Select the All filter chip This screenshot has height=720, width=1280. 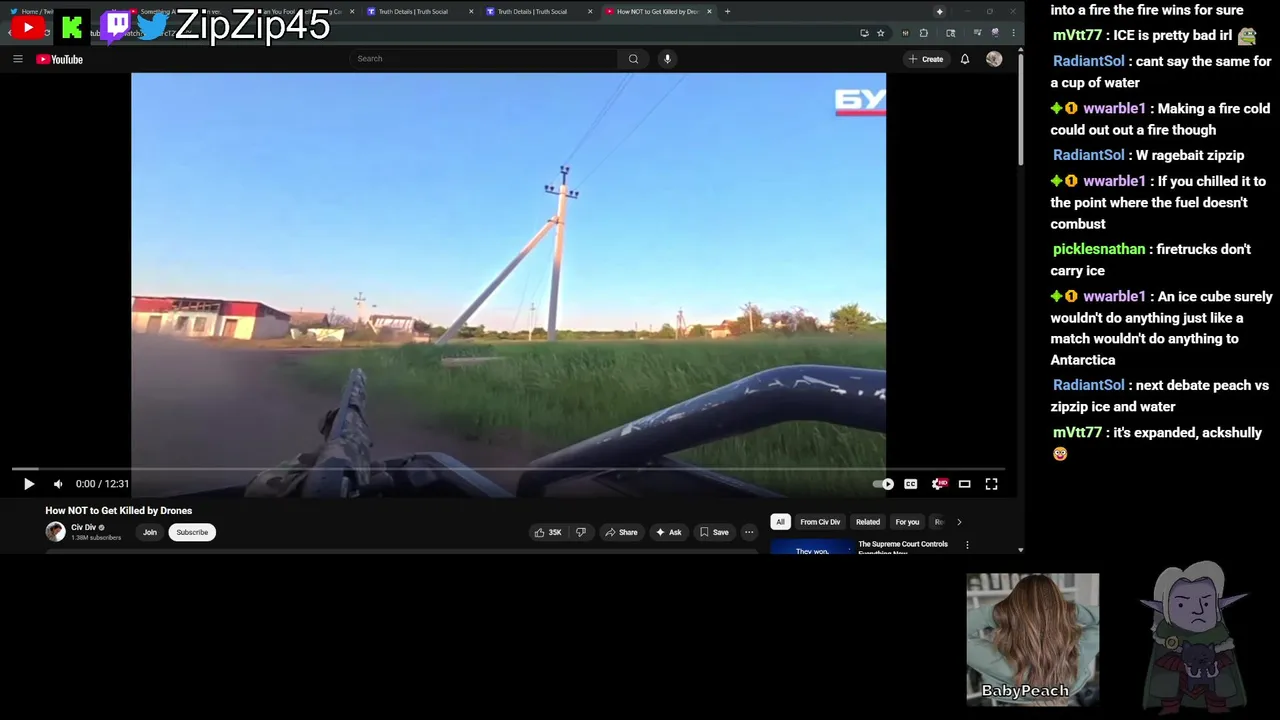coord(780,522)
